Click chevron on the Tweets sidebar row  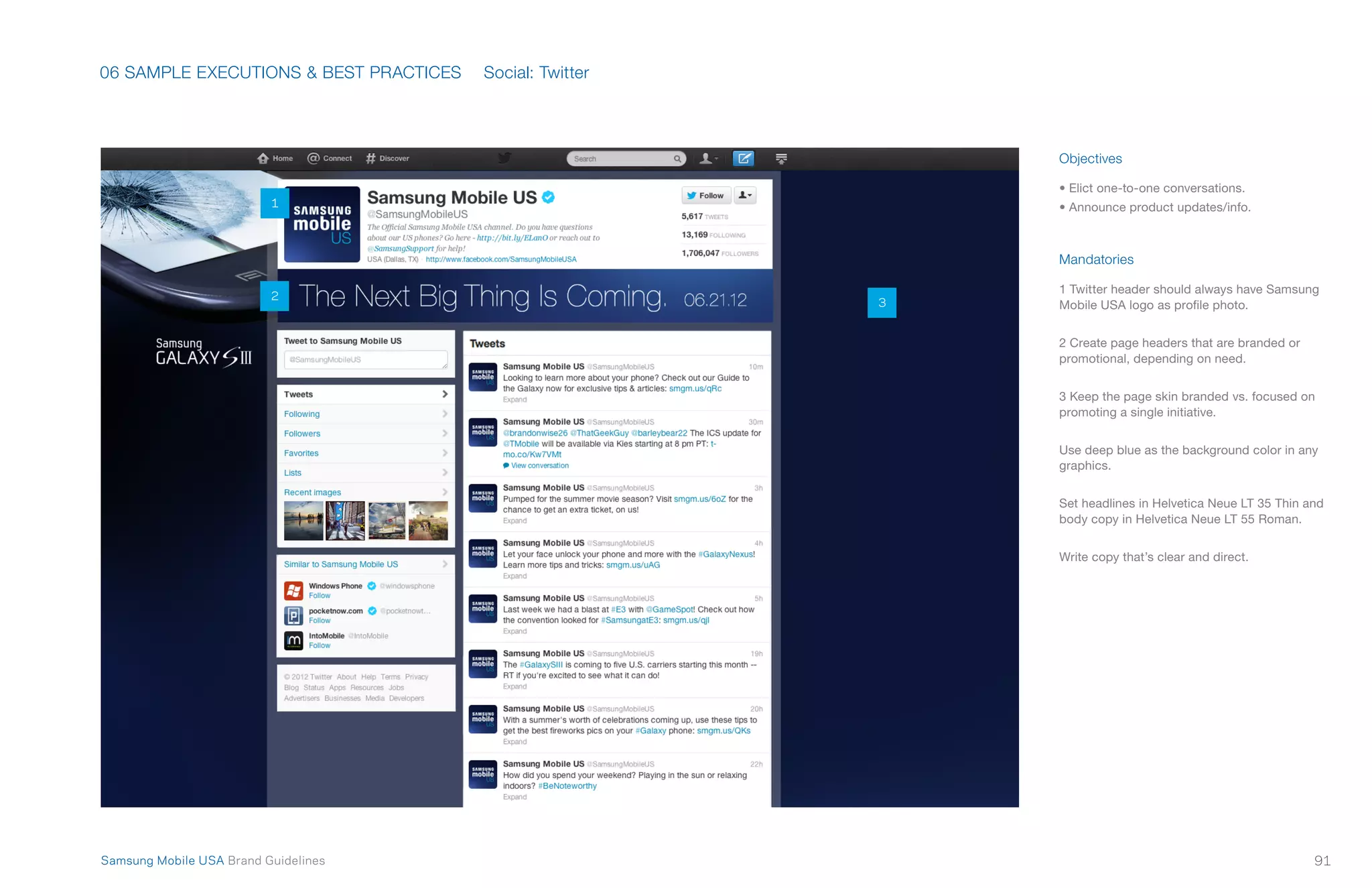445,394
